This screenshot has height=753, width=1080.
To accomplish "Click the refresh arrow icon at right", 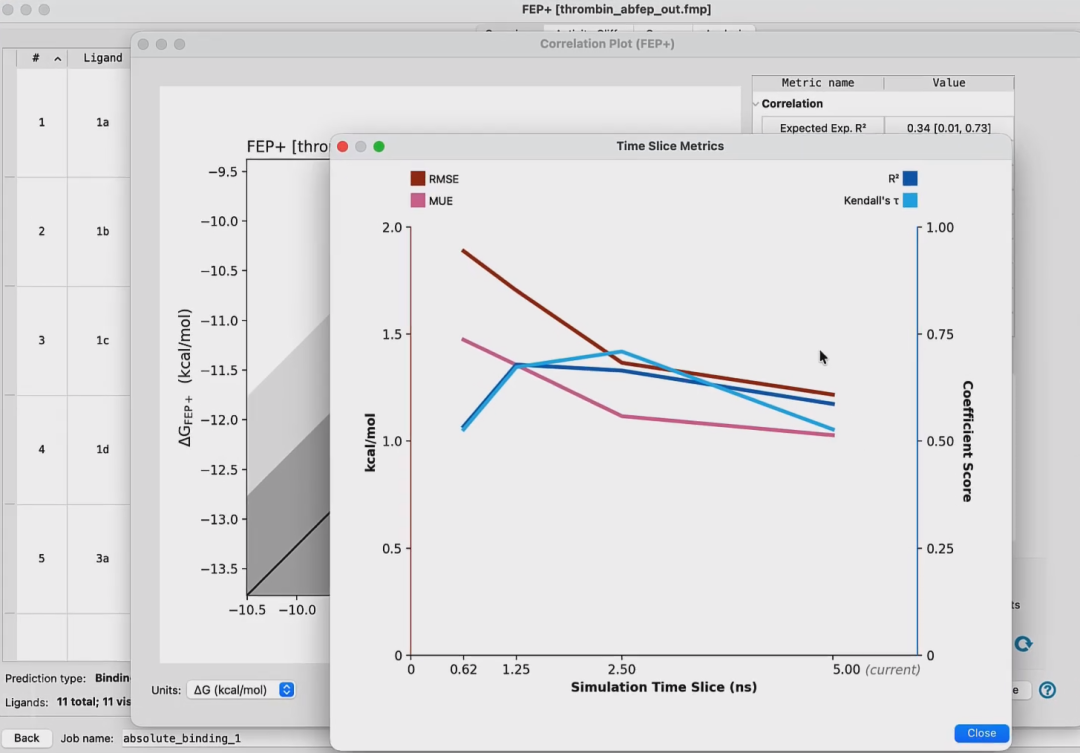I will click(1024, 643).
